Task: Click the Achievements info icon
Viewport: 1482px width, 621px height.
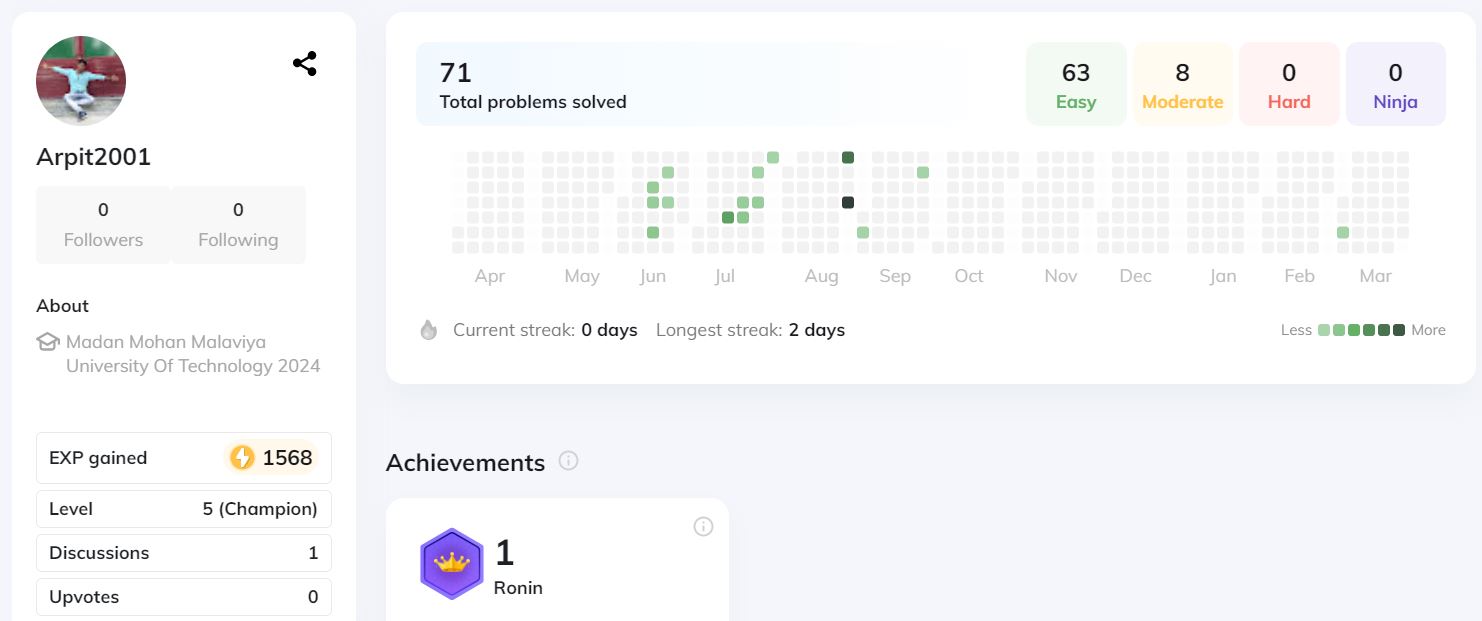Action: (568, 461)
